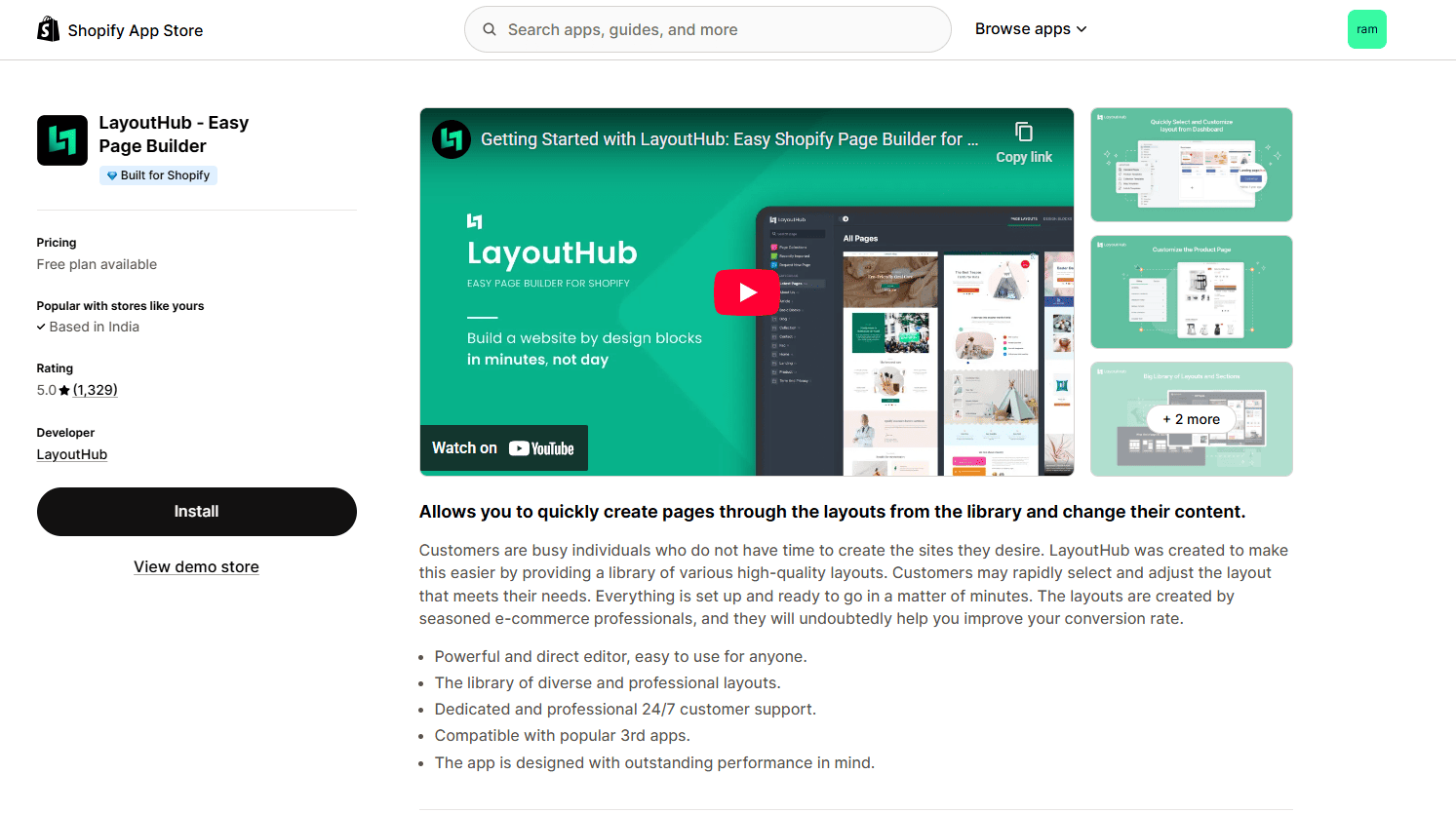Open the LayoutHub developer link
This screenshot has width=1456, height=813.
(x=72, y=454)
